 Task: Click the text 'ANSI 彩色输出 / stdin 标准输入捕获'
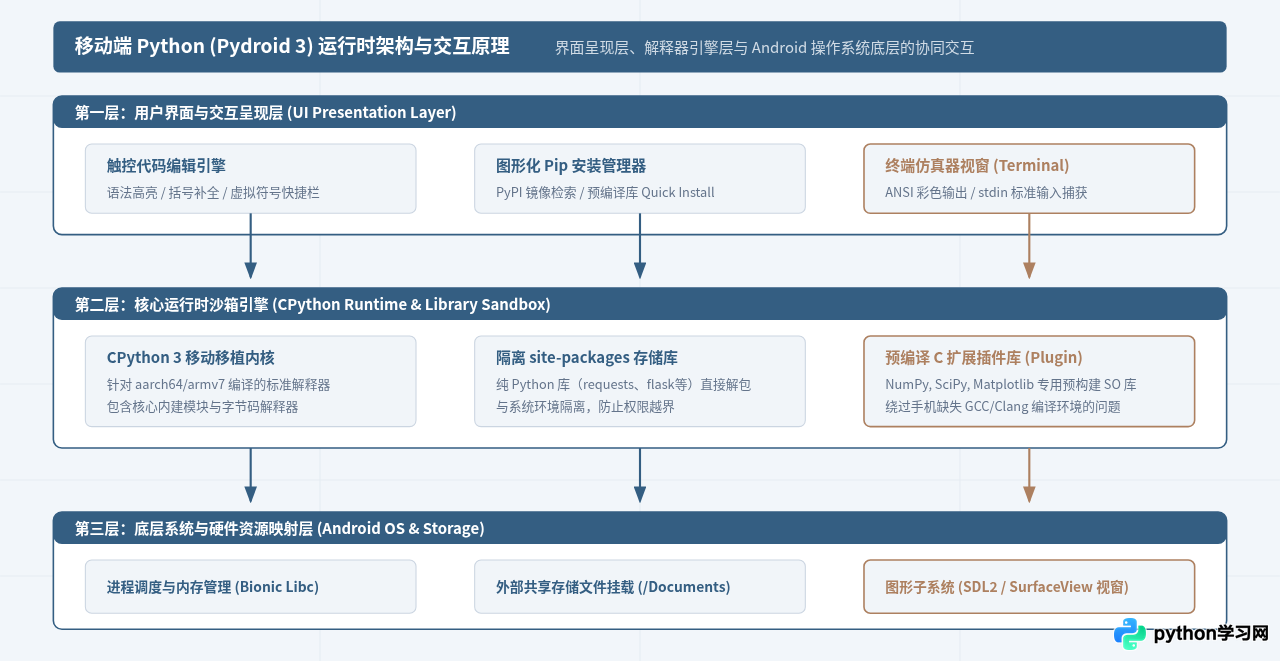click(x=986, y=192)
